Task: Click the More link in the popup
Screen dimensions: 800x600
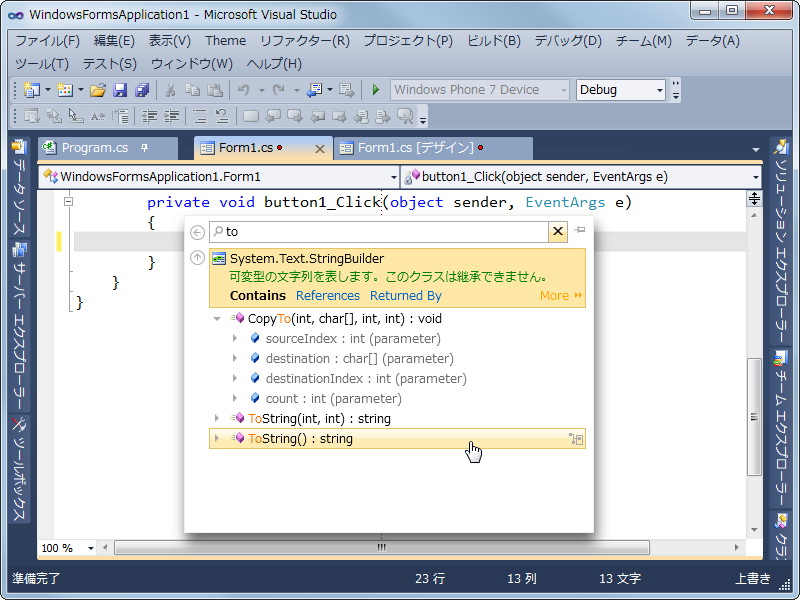Action: pos(561,296)
